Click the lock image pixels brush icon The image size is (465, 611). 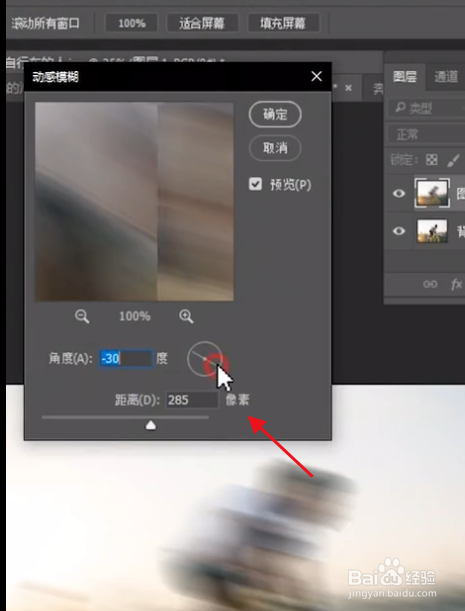pyautogui.click(x=453, y=160)
